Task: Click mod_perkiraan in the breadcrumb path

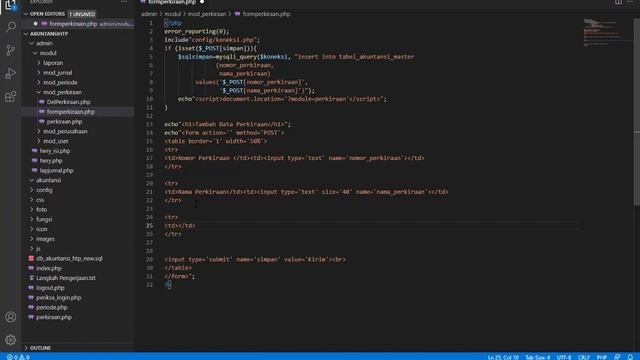Action: pos(207,14)
